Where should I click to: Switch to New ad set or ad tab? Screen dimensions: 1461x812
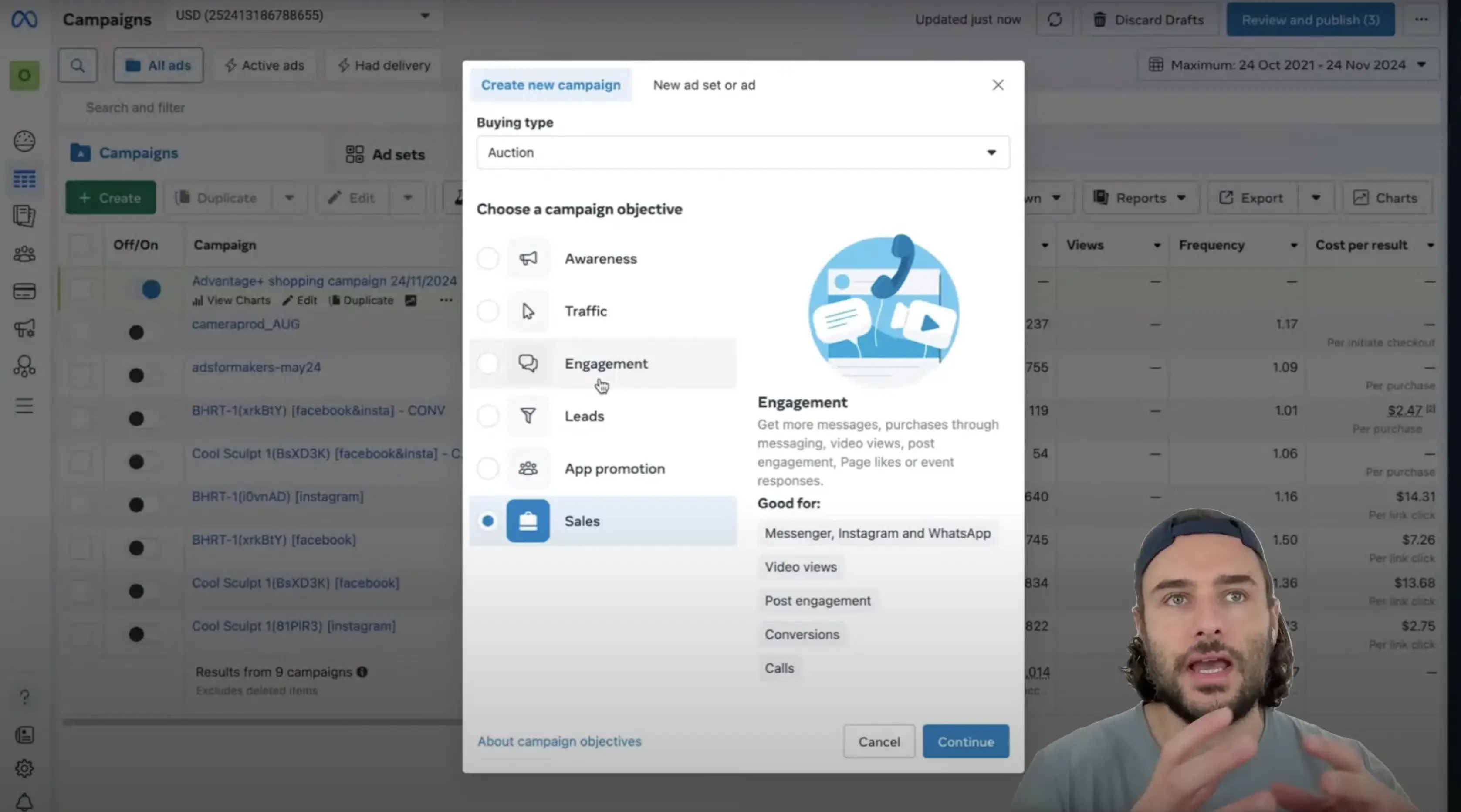pos(704,85)
